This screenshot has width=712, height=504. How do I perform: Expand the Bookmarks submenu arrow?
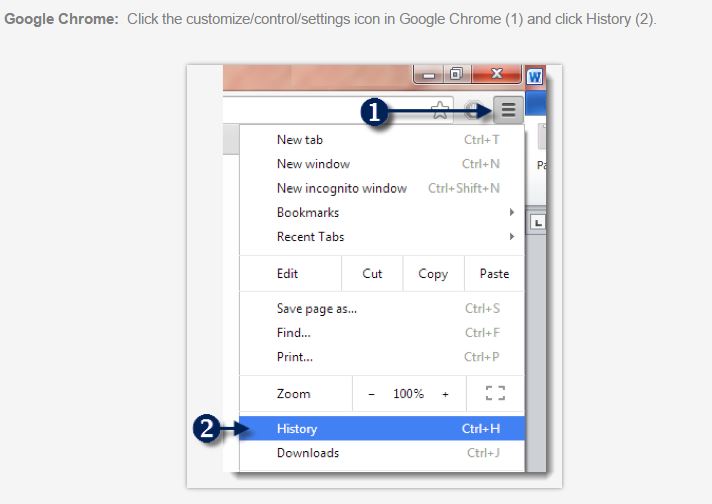[x=512, y=212]
